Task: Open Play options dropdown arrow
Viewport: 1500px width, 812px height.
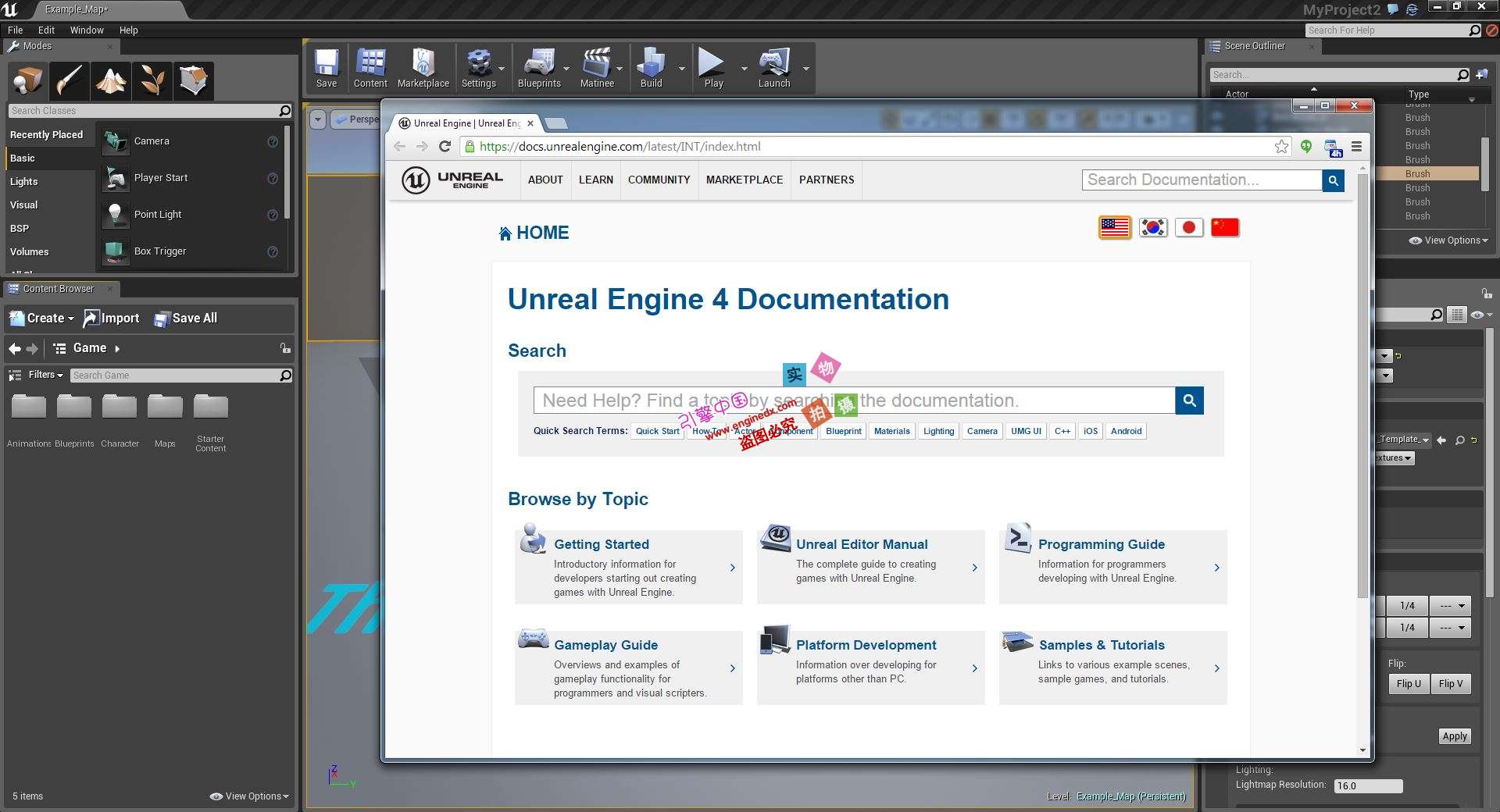Action: tap(744, 69)
